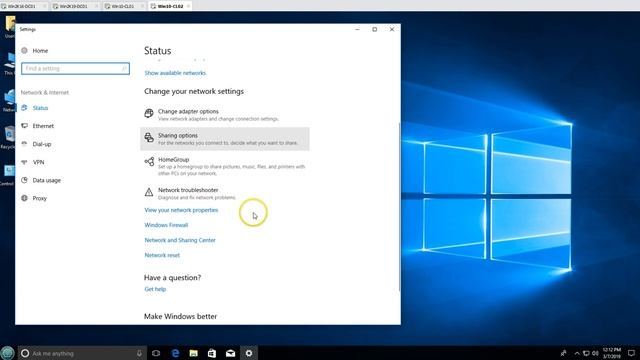Click the Settings window vertical scrollbar
This screenshot has height=360, width=640.
[399, 206]
